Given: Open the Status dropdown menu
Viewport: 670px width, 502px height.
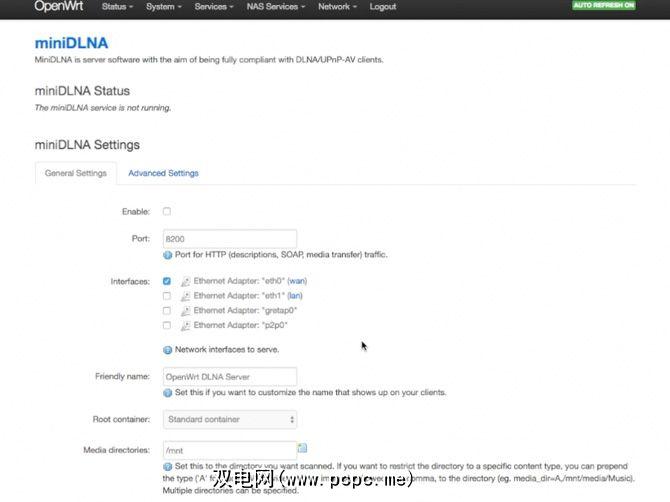Looking at the screenshot, I should (118, 7).
